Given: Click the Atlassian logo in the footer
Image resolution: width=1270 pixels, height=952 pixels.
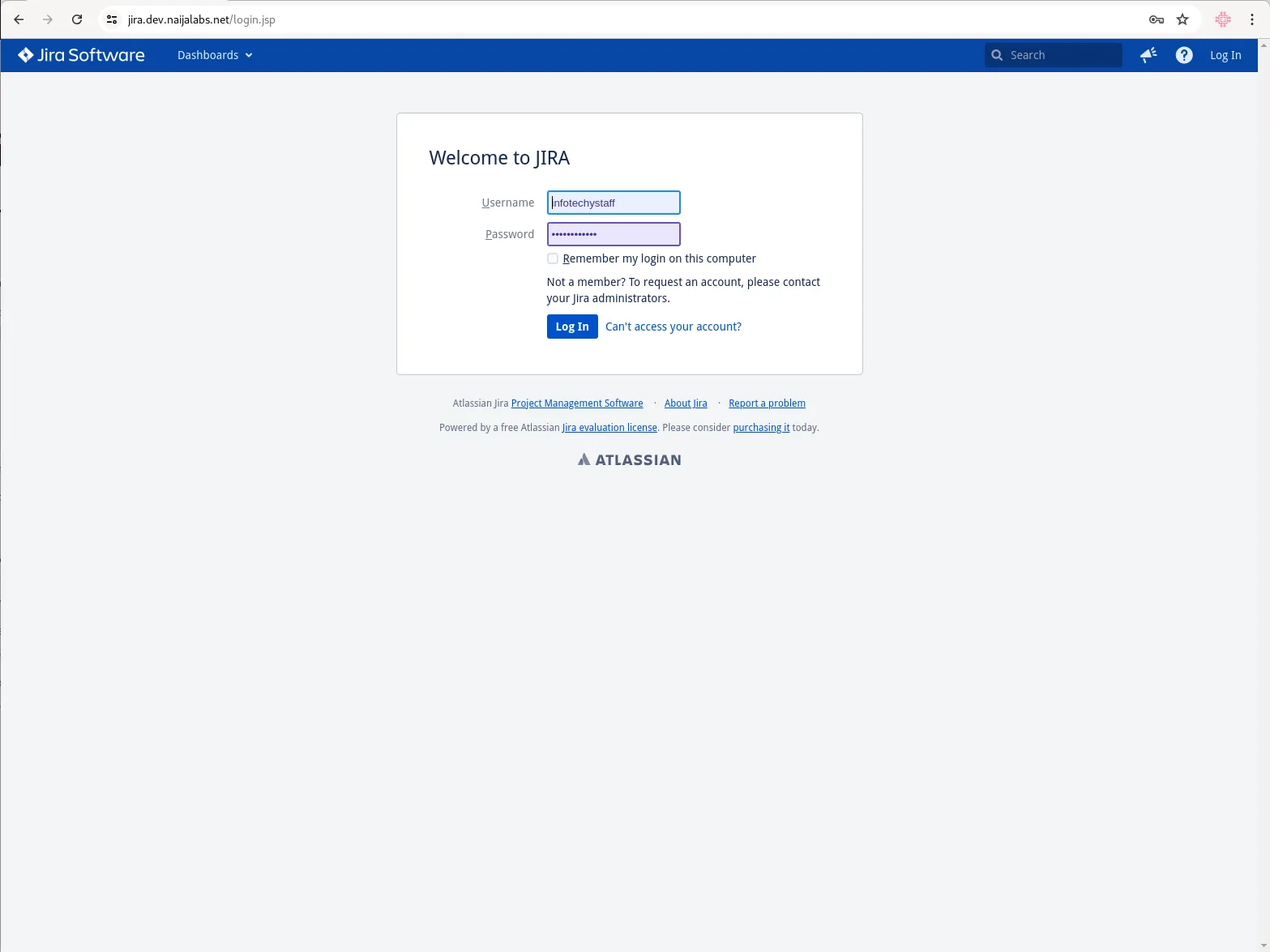Looking at the screenshot, I should click(630, 459).
